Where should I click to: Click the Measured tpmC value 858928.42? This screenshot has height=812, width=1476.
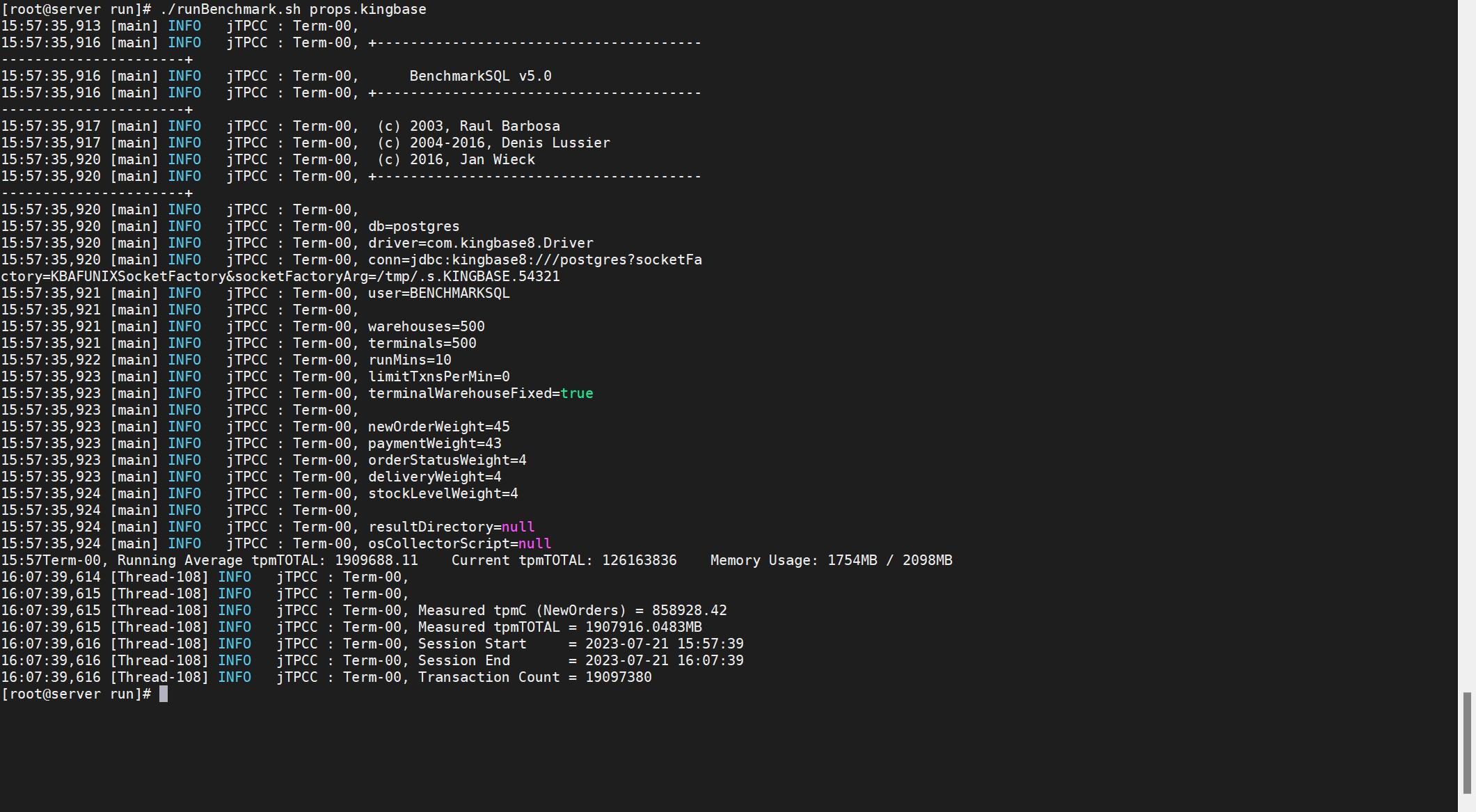[x=689, y=610]
